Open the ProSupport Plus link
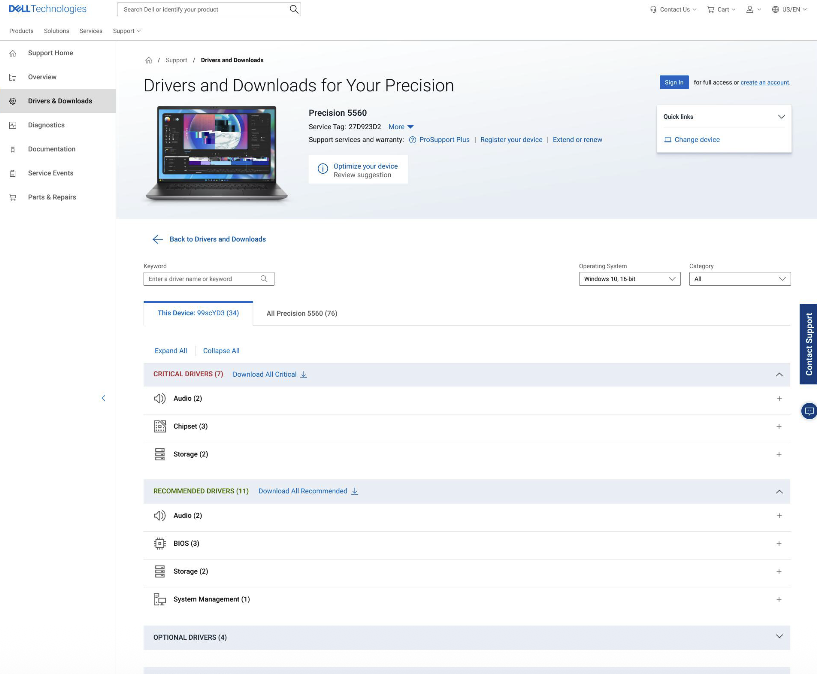The height and width of the screenshot is (674, 817). [444, 140]
